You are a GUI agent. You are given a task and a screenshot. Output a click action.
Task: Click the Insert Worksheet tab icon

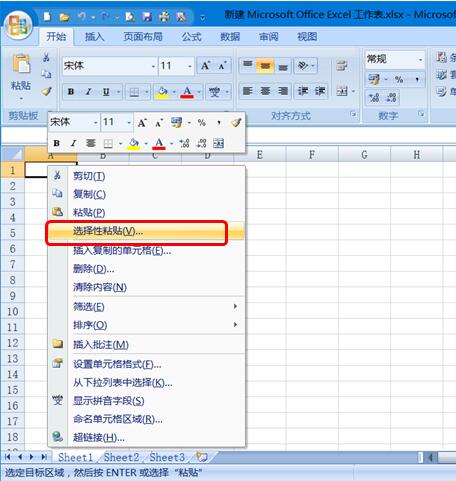tap(202, 456)
